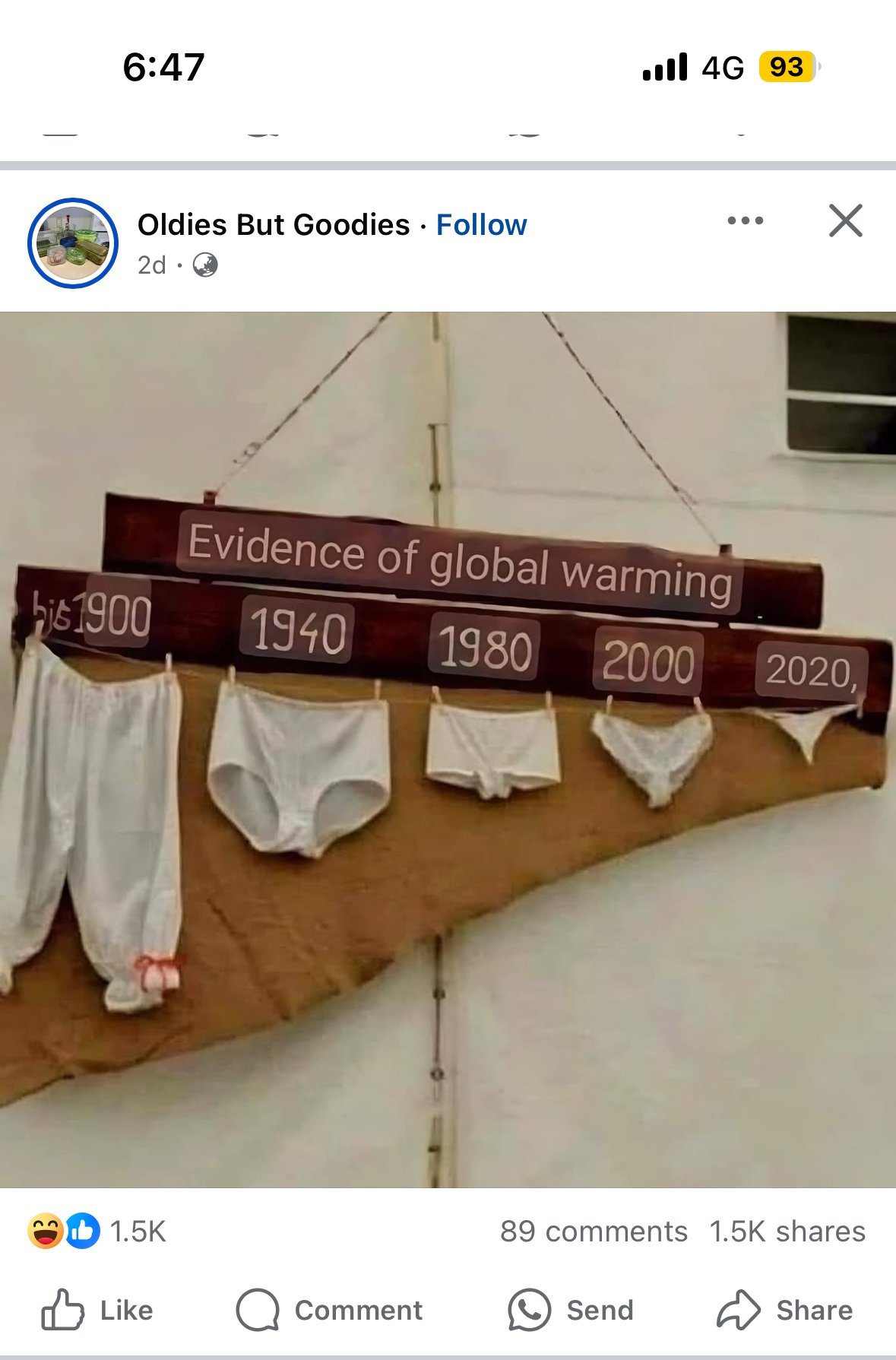Dismiss the post with the X icon
Image resolution: width=896 pixels, height=1360 pixels.
coord(846,221)
